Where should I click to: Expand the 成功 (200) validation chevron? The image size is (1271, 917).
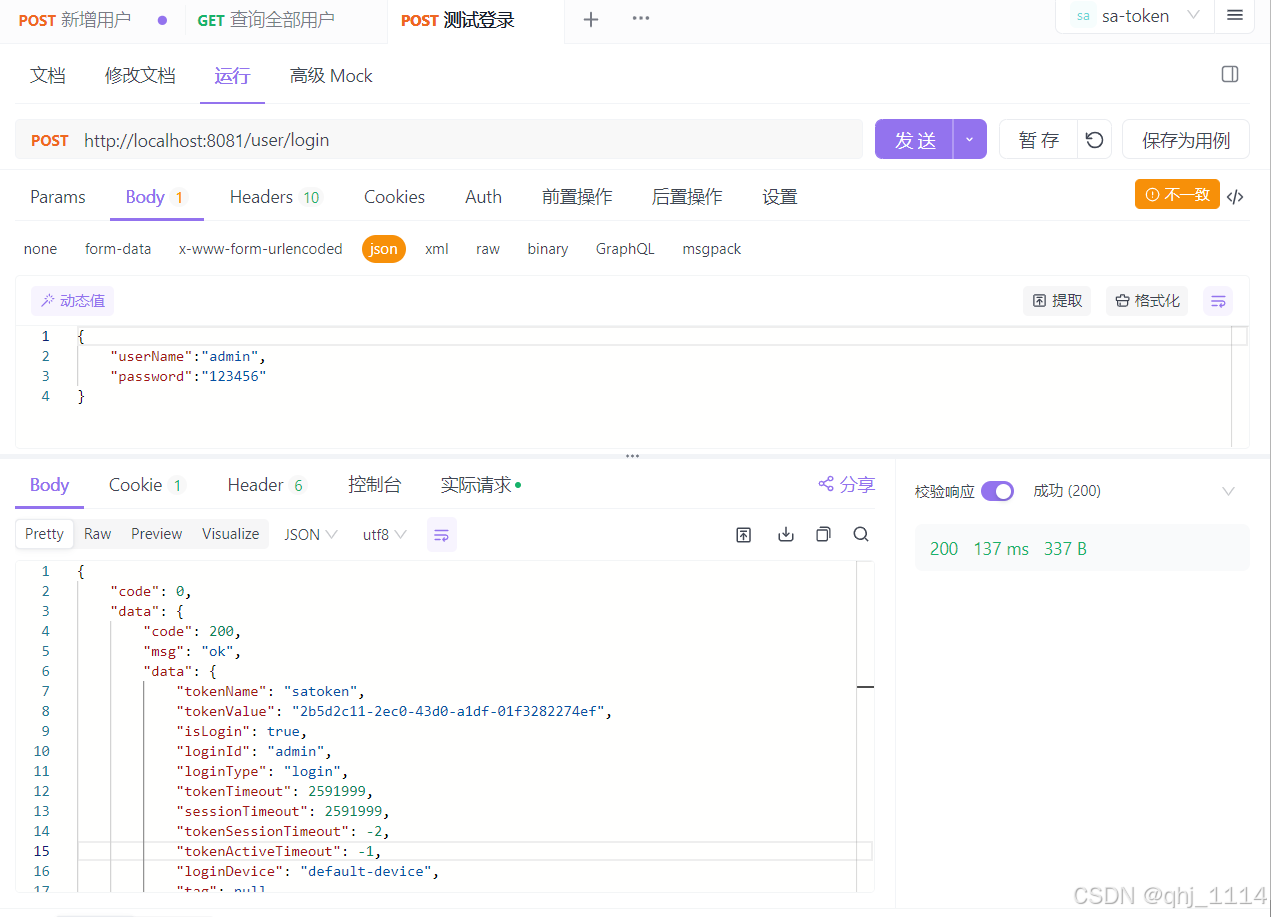tap(1229, 491)
